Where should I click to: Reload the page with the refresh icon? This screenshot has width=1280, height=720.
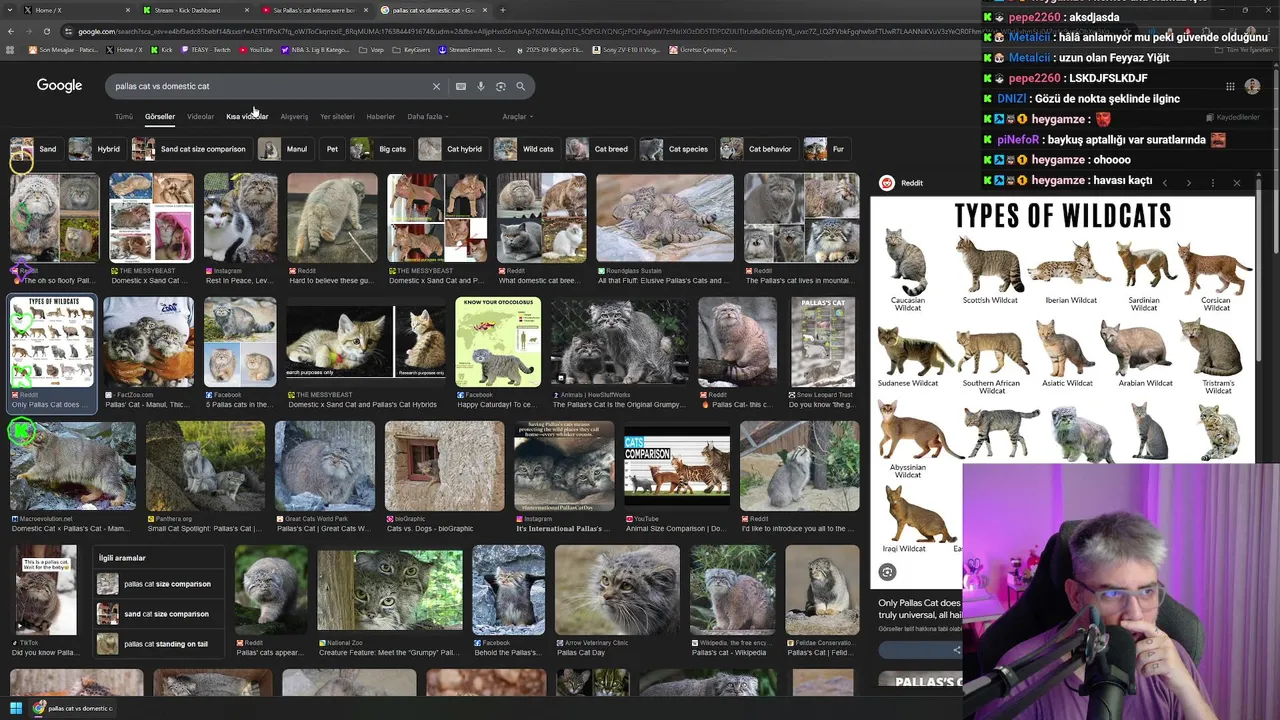(x=46, y=31)
